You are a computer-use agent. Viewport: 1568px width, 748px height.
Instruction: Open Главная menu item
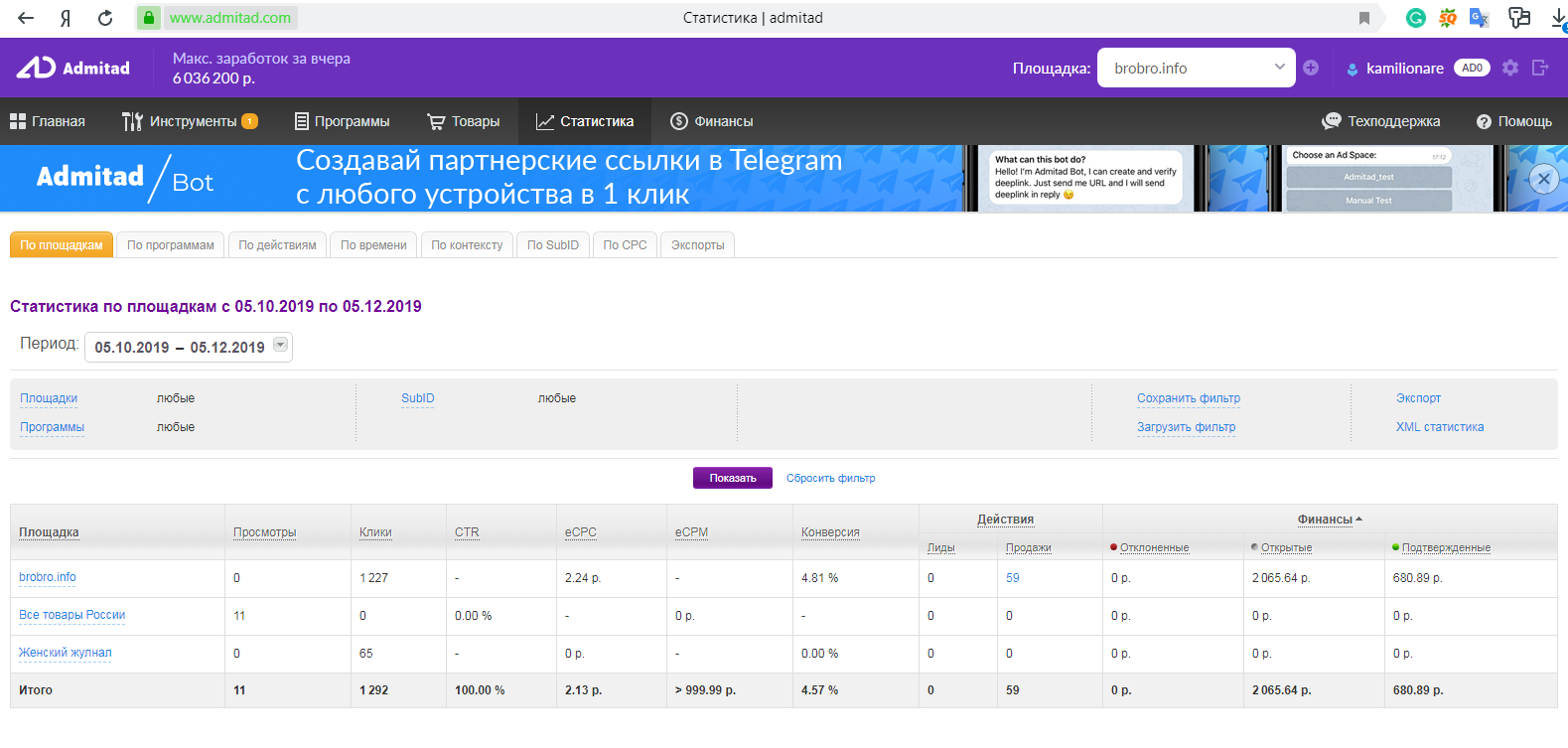(48, 121)
